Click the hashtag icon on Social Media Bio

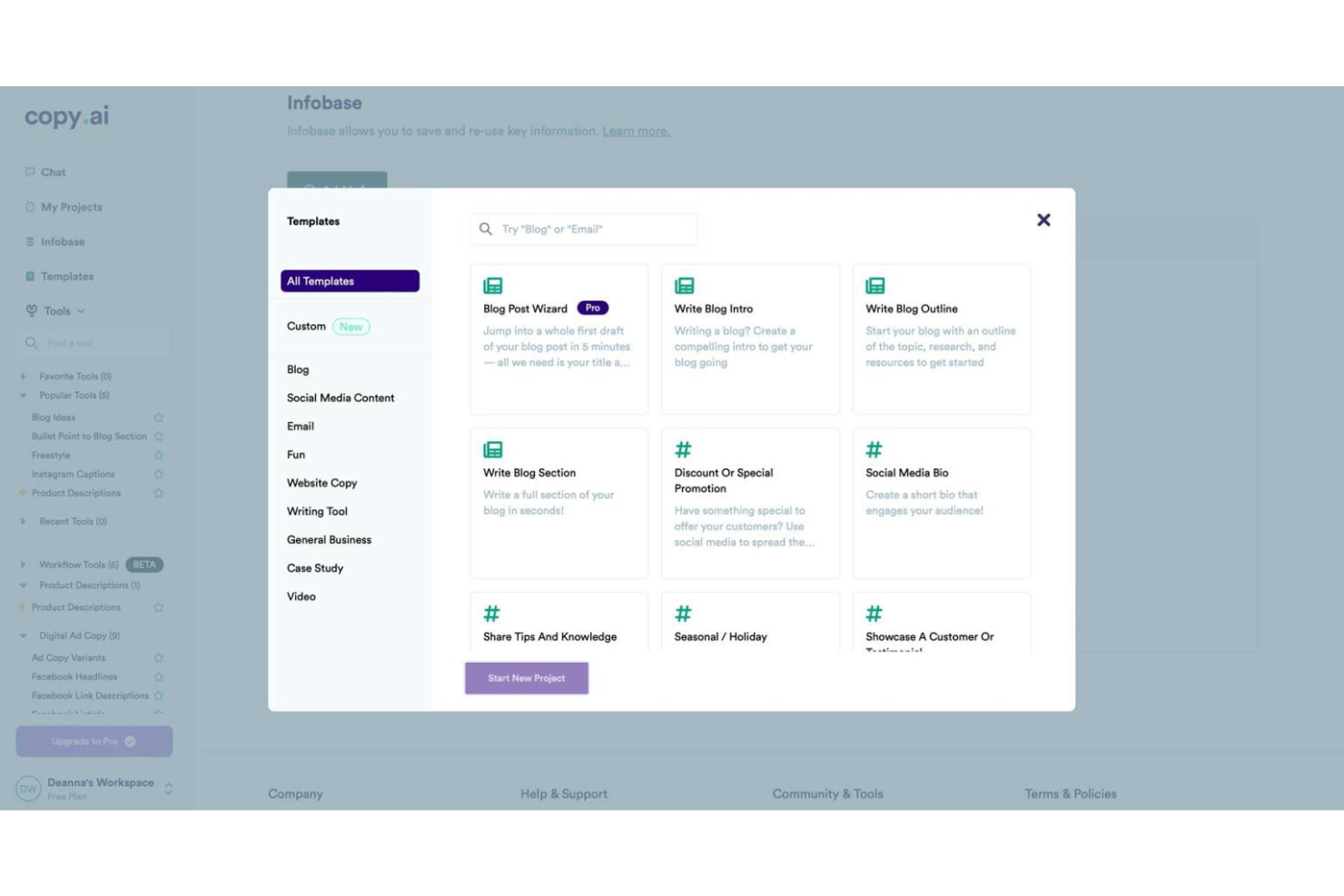click(873, 448)
